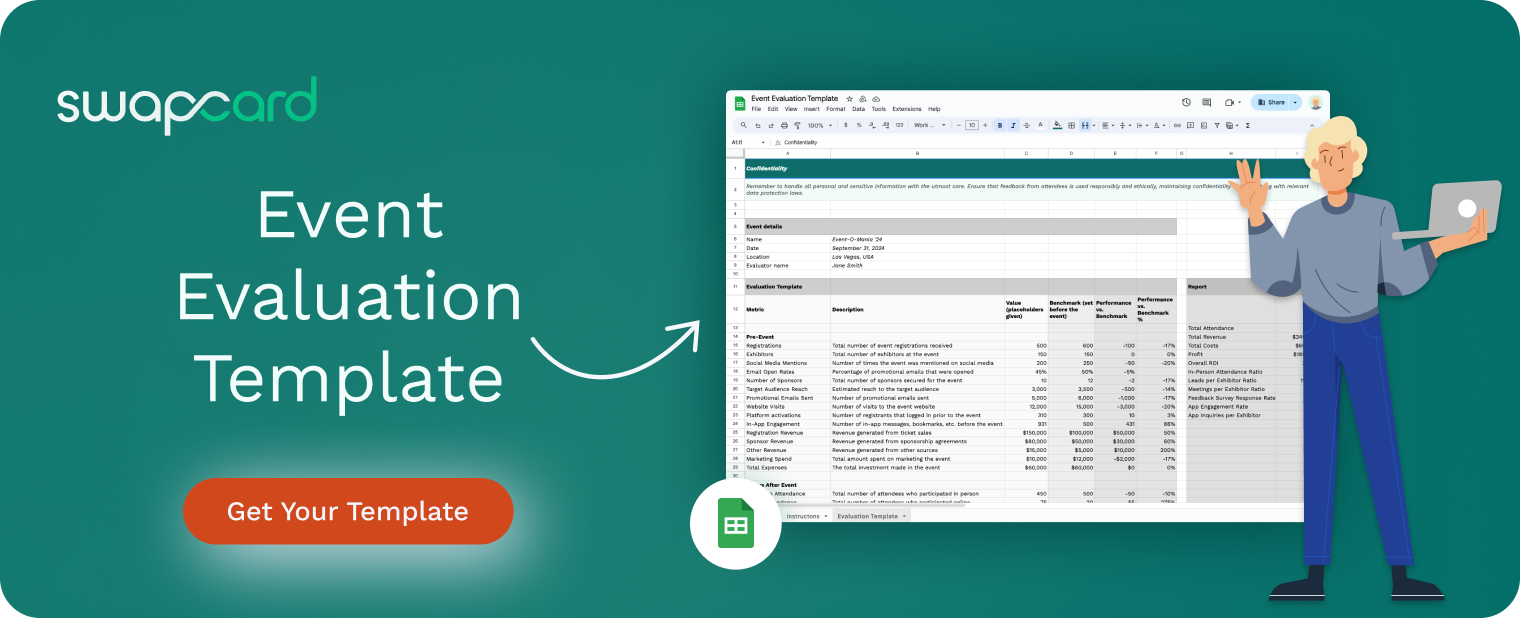Open the Evaluation Template tab arrow menu
1520x618 pixels.
tap(905, 516)
